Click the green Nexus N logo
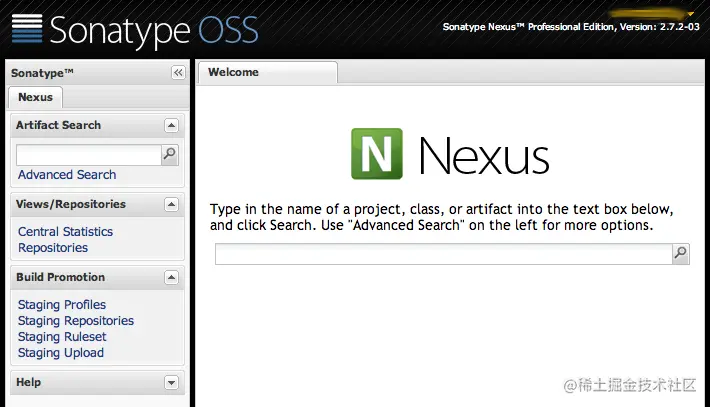 (x=377, y=154)
